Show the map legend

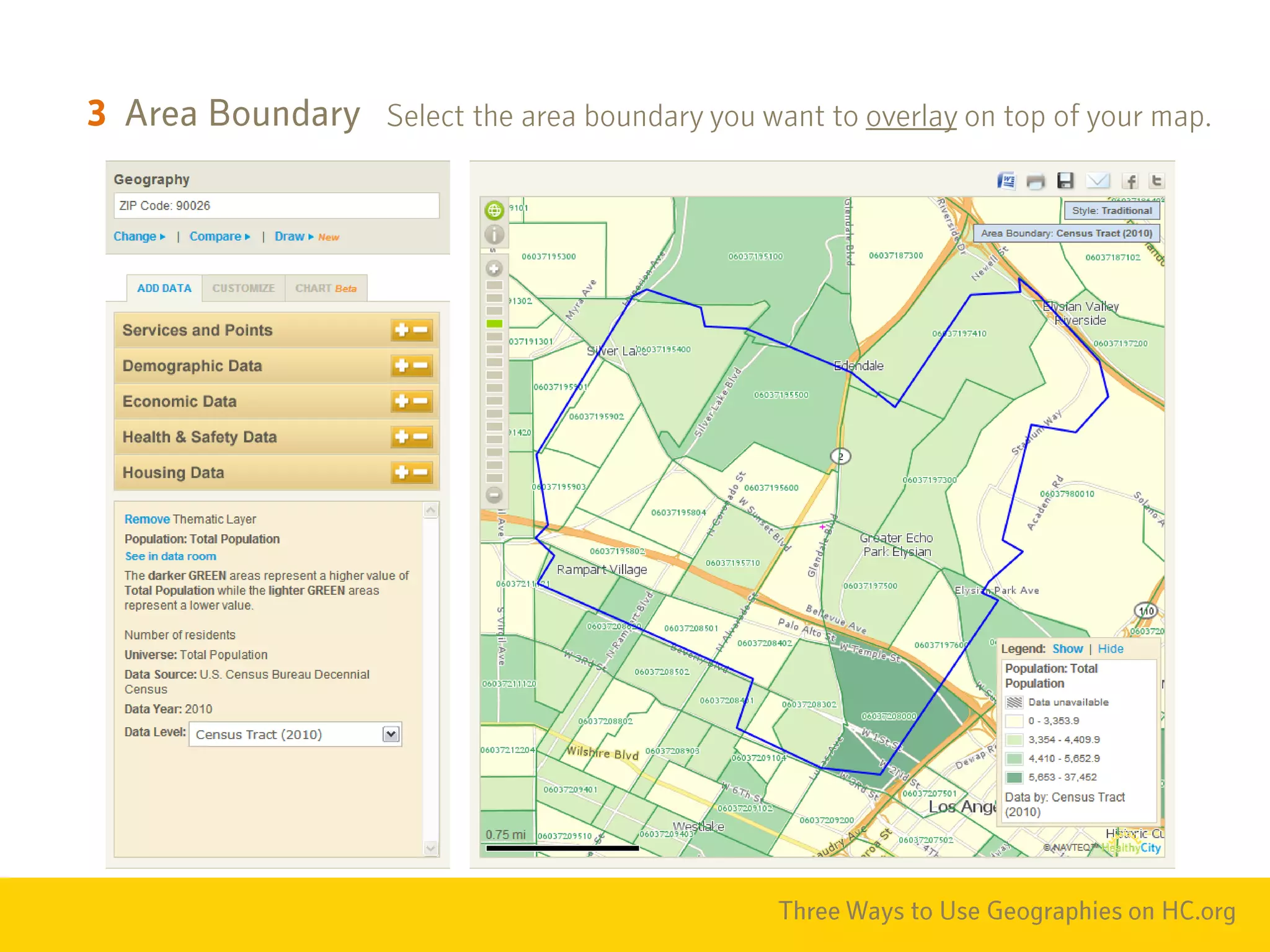tap(1067, 649)
